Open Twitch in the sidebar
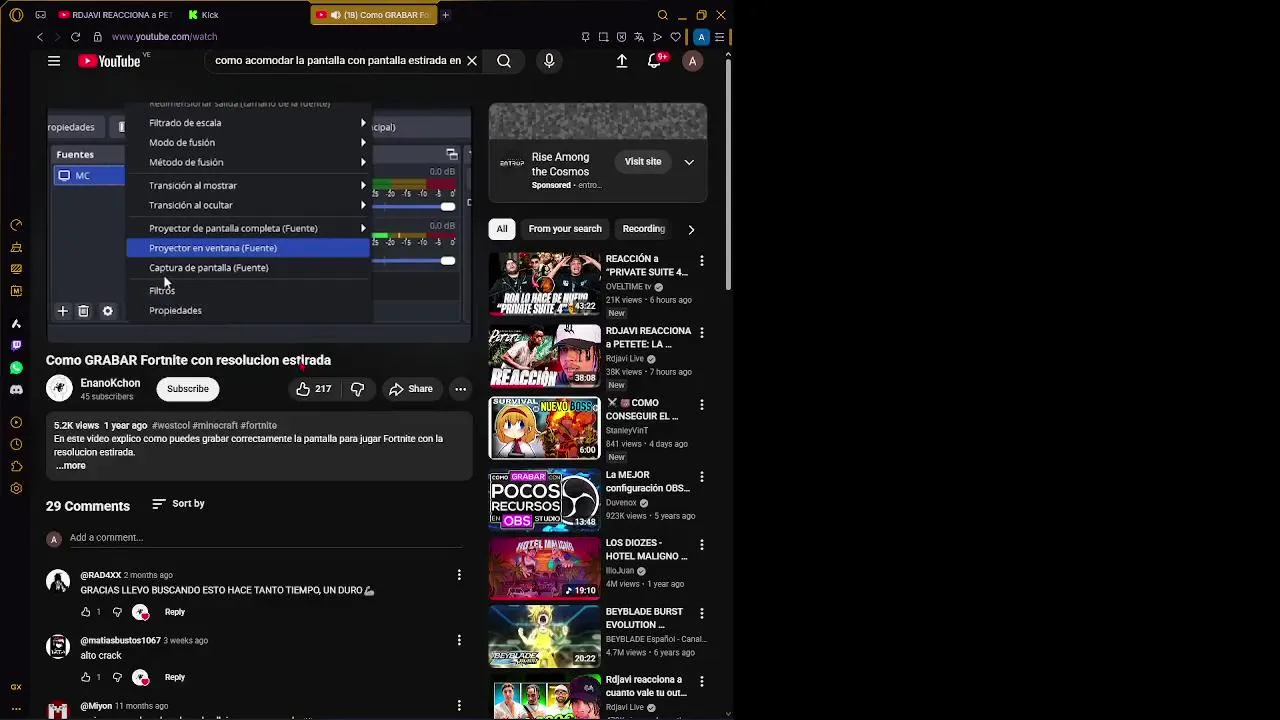This screenshot has height=720, width=1280. (x=16, y=346)
